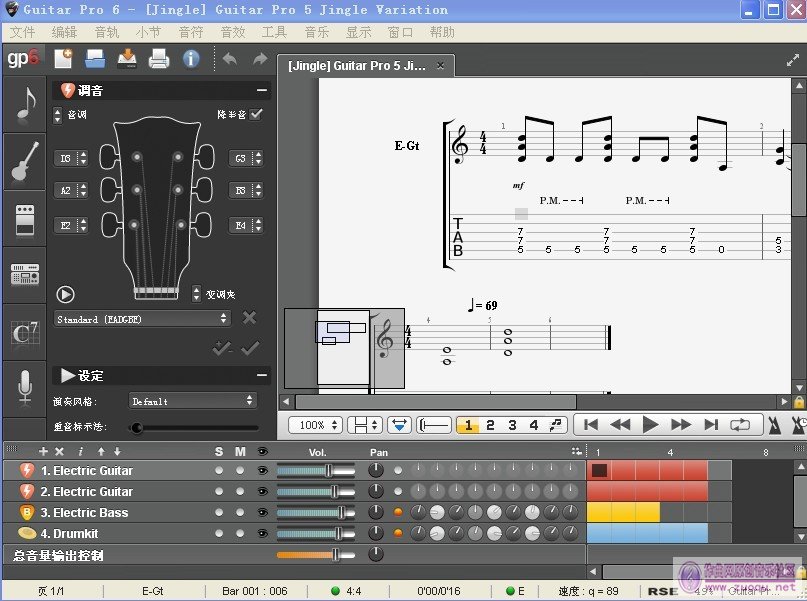This screenshot has height=601, width=807.
Task: Apply tuning with single checkmark
Action: (x=251, y=348)
